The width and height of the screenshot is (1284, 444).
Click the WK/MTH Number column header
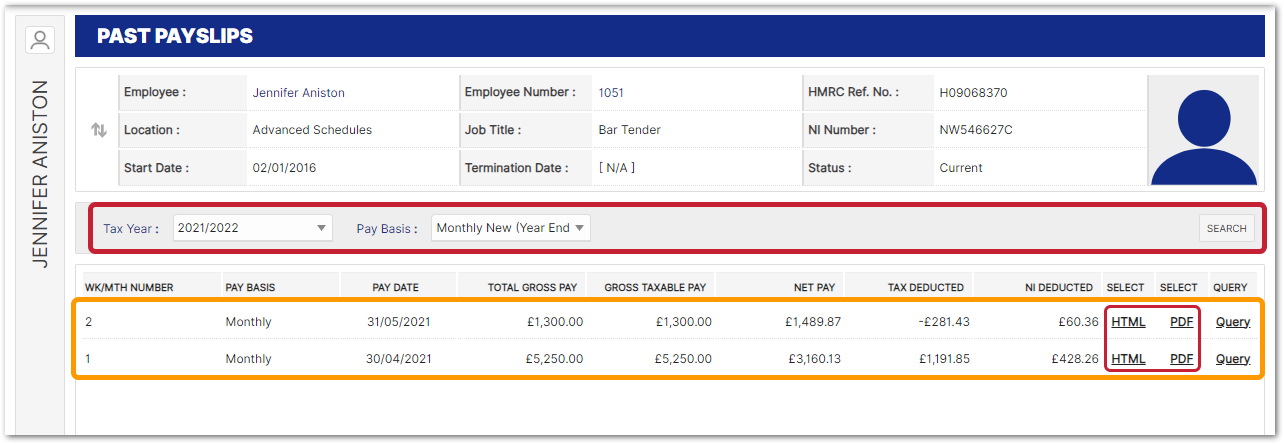pos(129,287)
